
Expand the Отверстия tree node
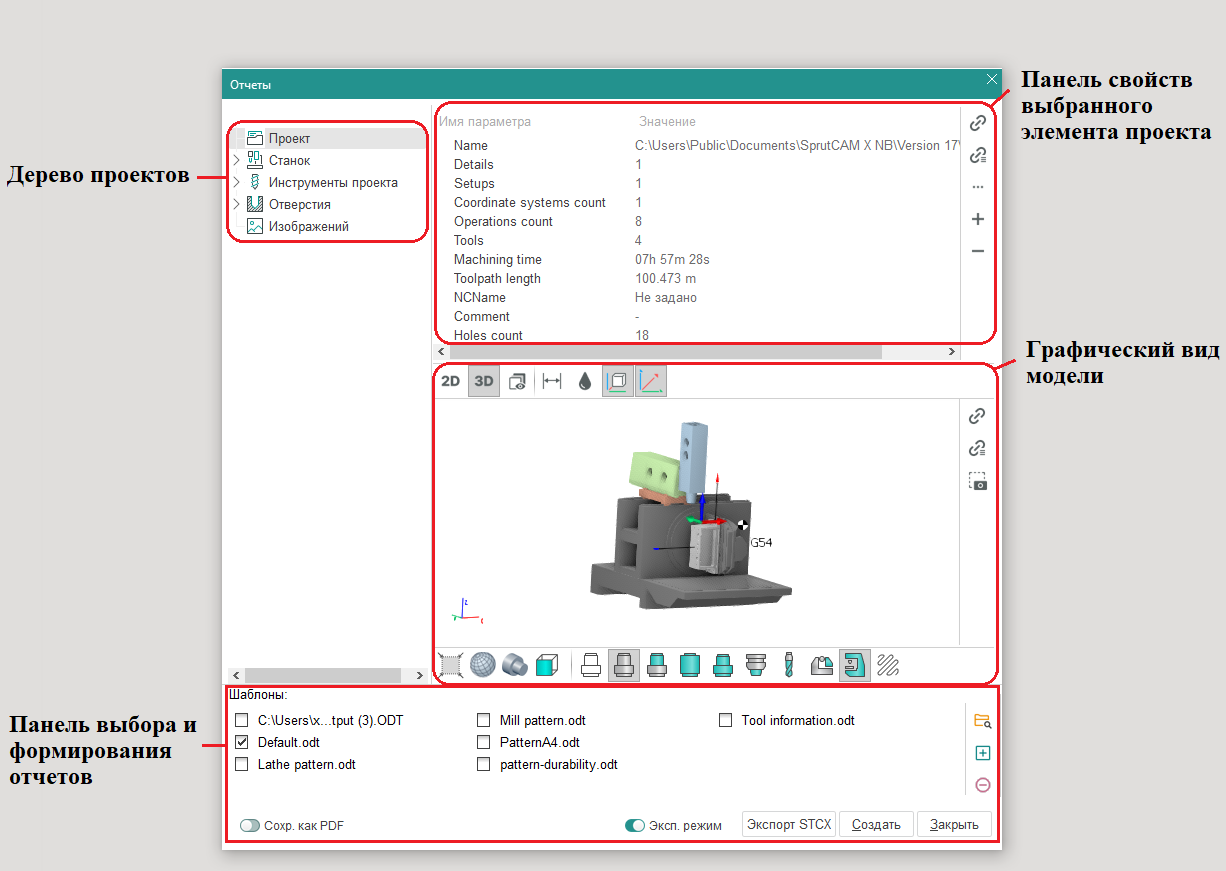pyautogui.click(x=237, y=204)
